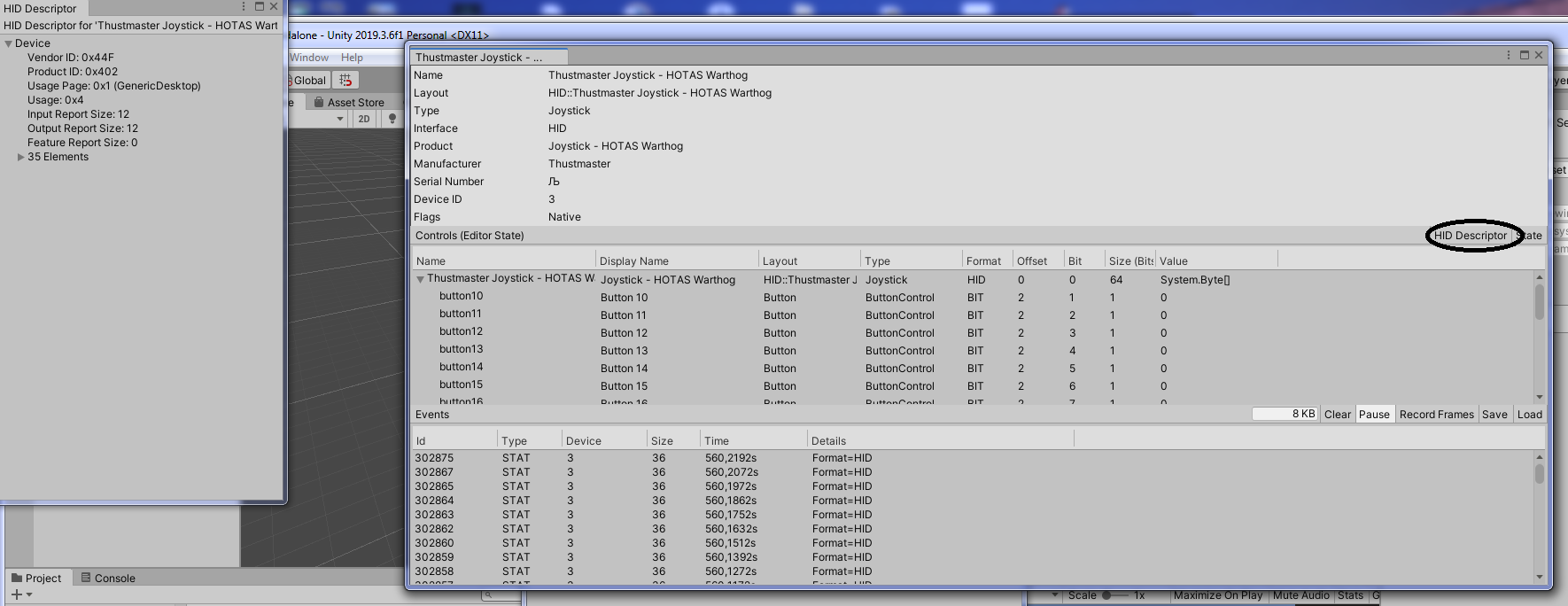Select event 302867 in the events list
1568x606 pixels.
(x=972, y=472)
